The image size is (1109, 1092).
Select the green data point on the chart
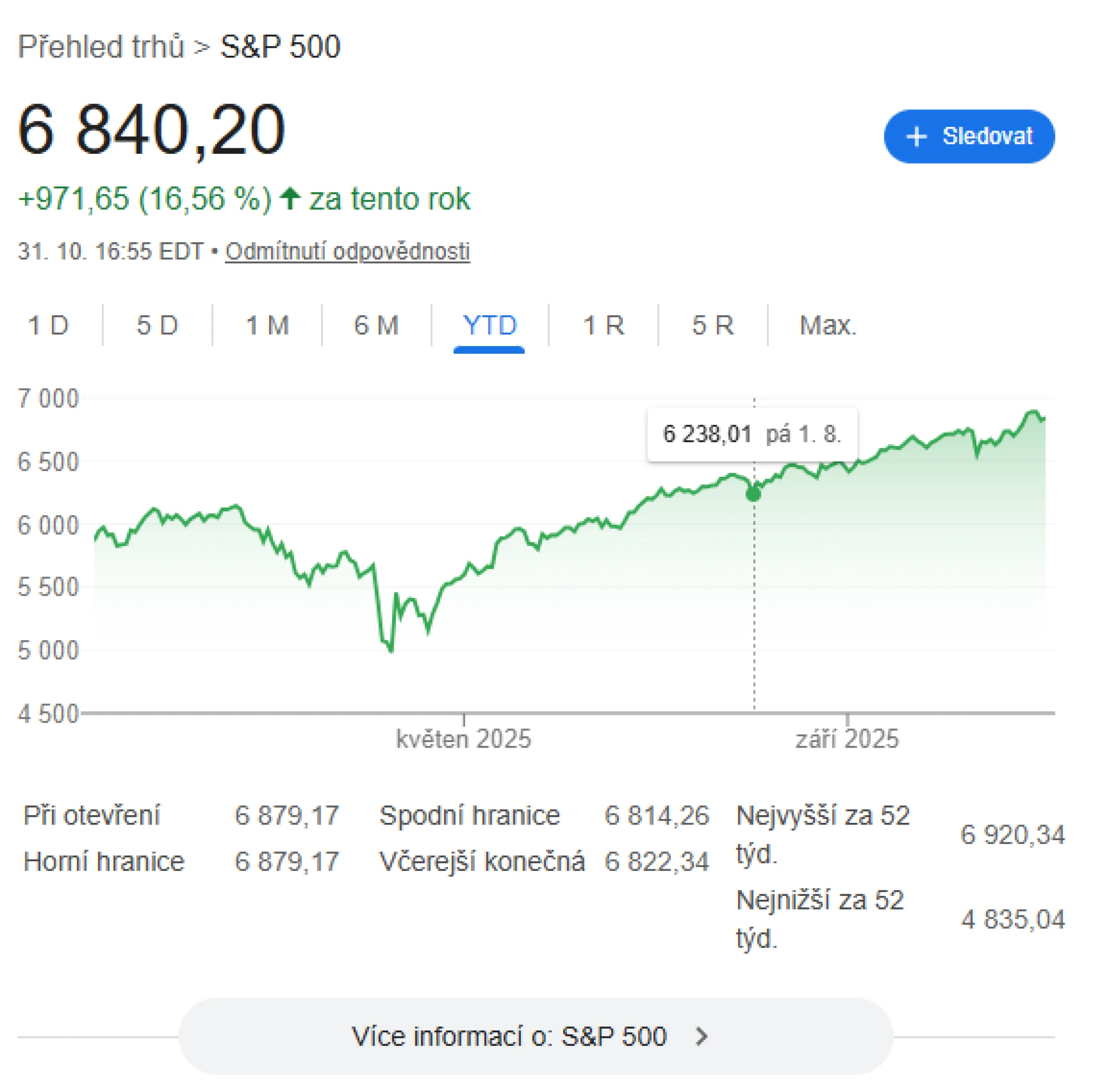click(x=753, y=495)
